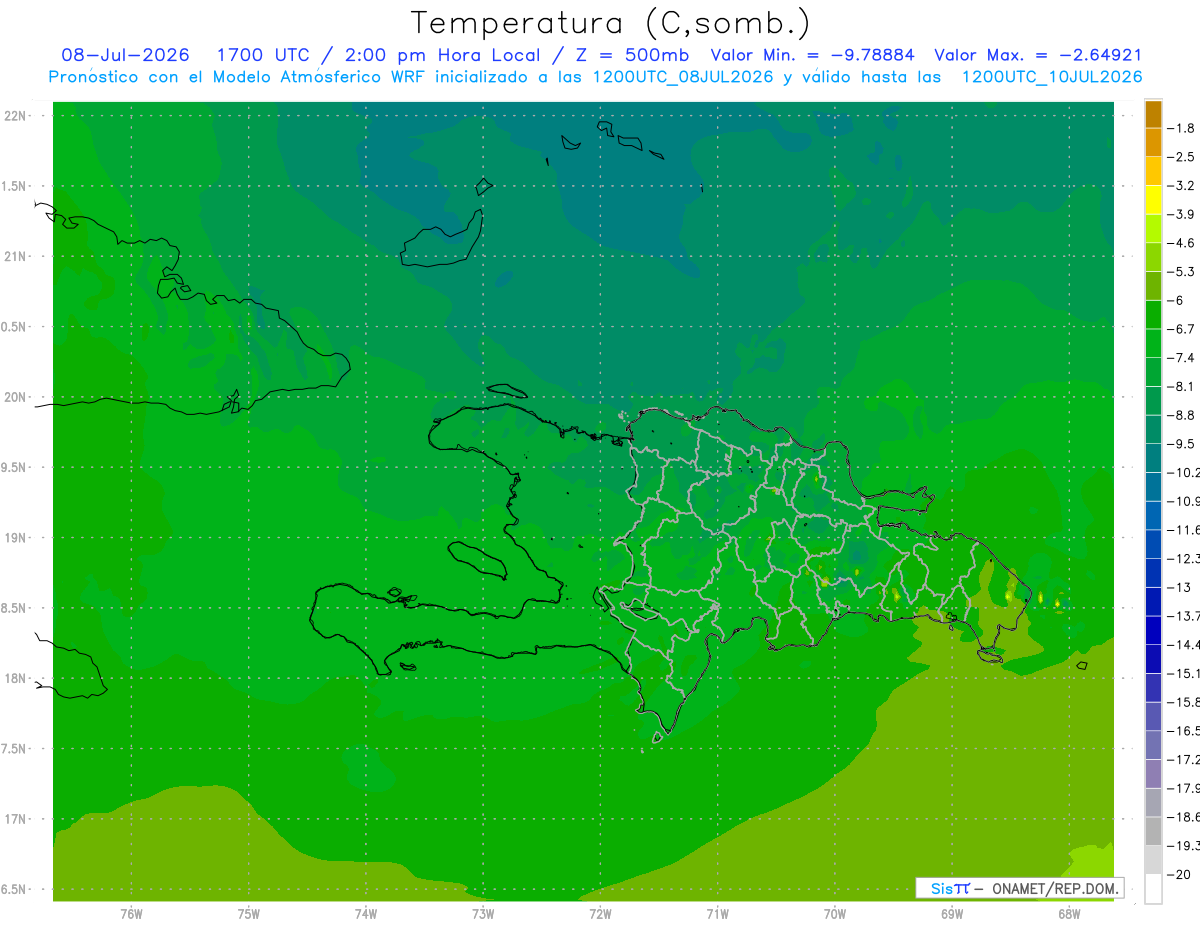Click the "1200UTC_10JUL2026" valid-until time
This screenshot has height=927, width=1200.
point(1052,77)
